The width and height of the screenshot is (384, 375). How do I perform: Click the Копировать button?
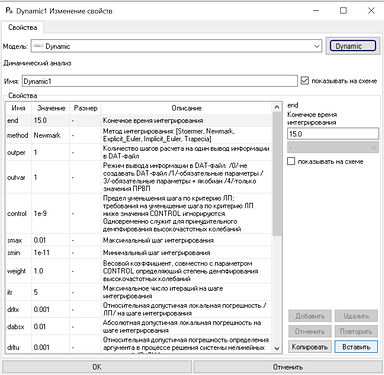click(x=310, y=347)
